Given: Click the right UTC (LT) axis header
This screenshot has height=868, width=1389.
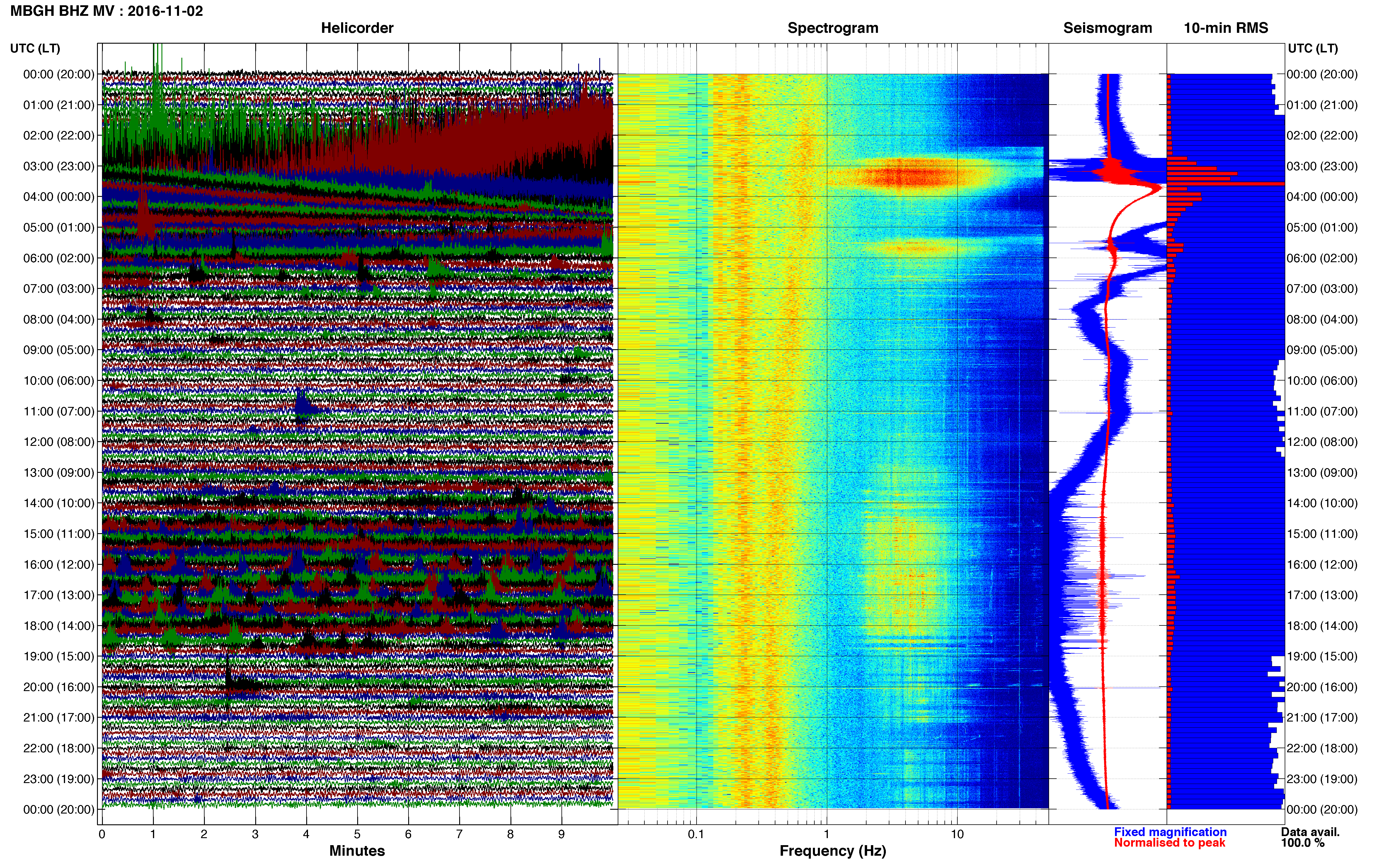Looking at the screenshot, I should [1313, 48].
